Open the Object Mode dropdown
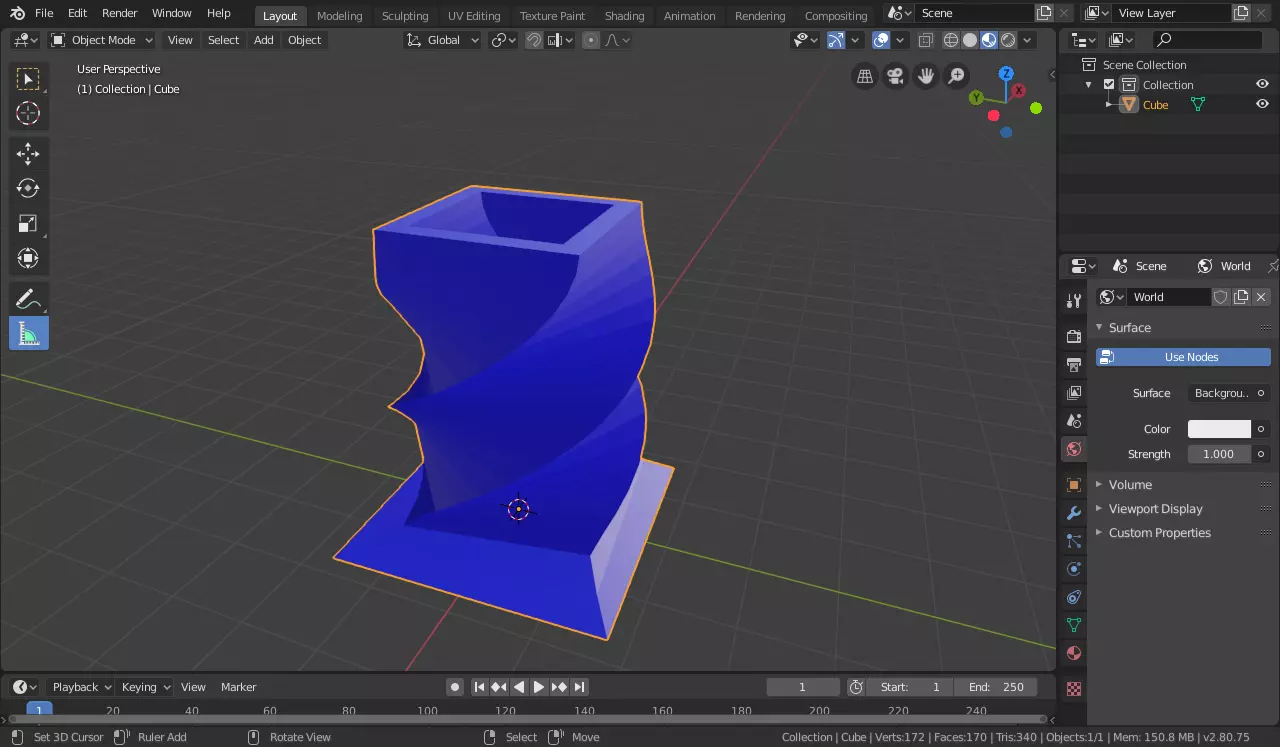This screenshot has width=1280, height=747. pyautogui.click(x=102, y=40)
